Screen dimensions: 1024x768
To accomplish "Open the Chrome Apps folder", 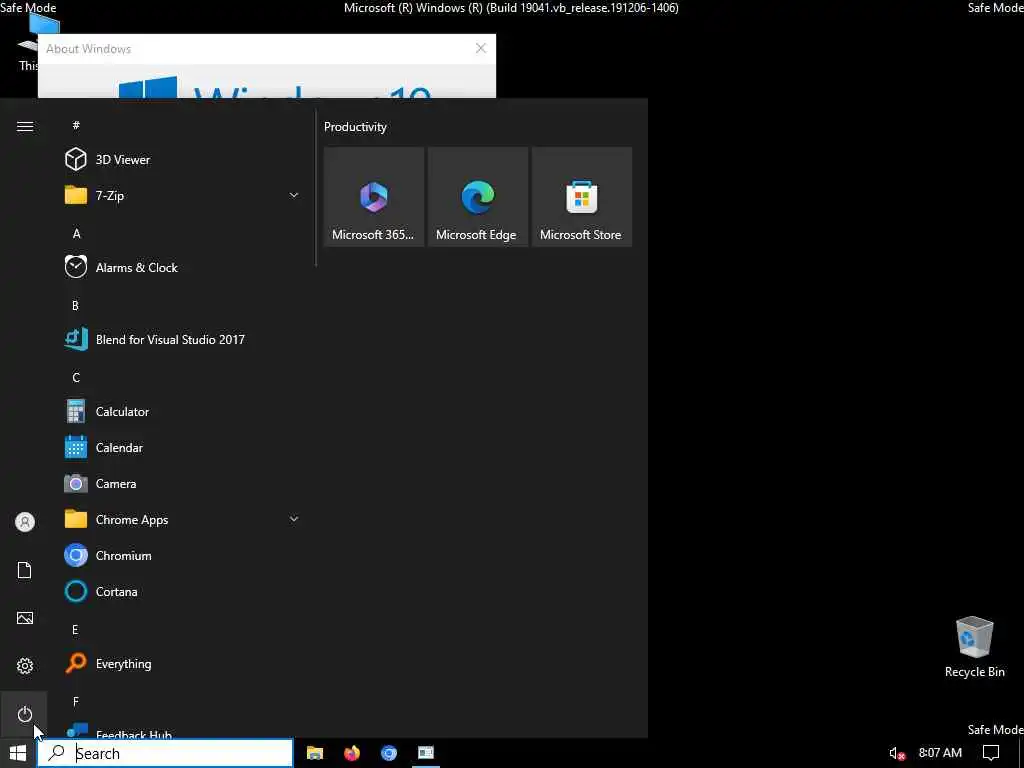I will pyautogui.click(x=183, y=519).
